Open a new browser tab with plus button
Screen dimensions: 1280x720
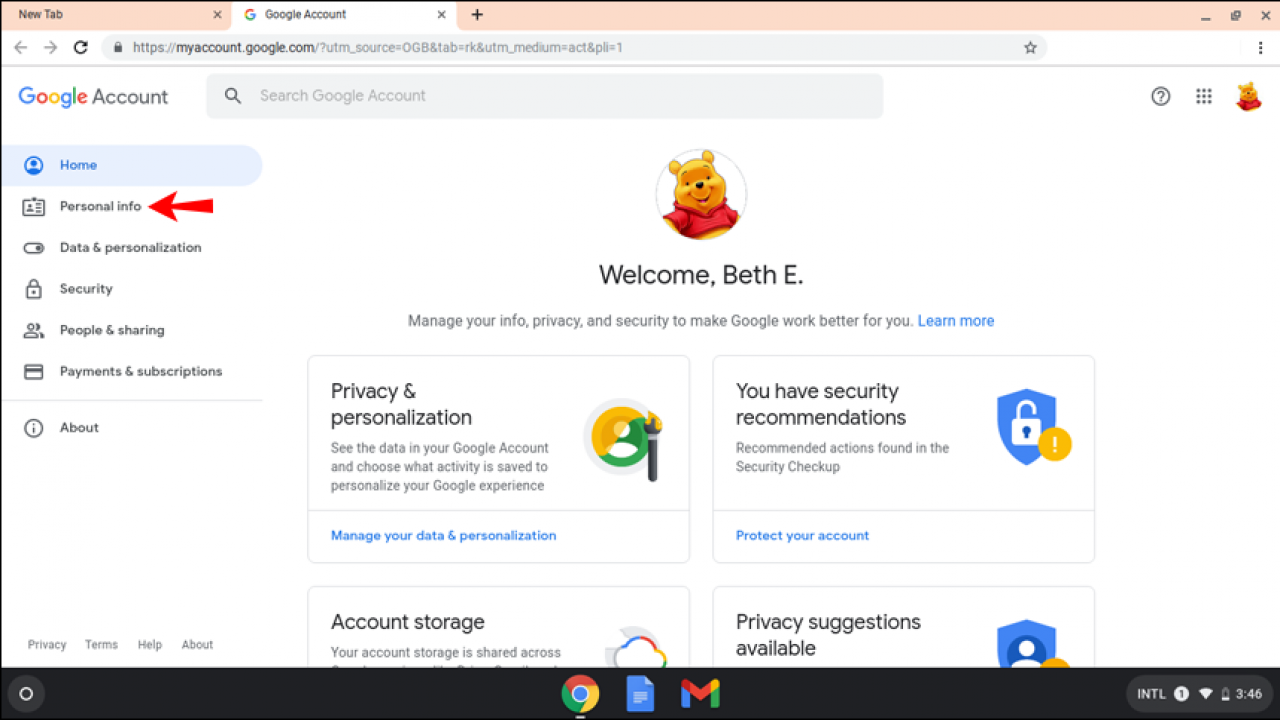(477, 14)
